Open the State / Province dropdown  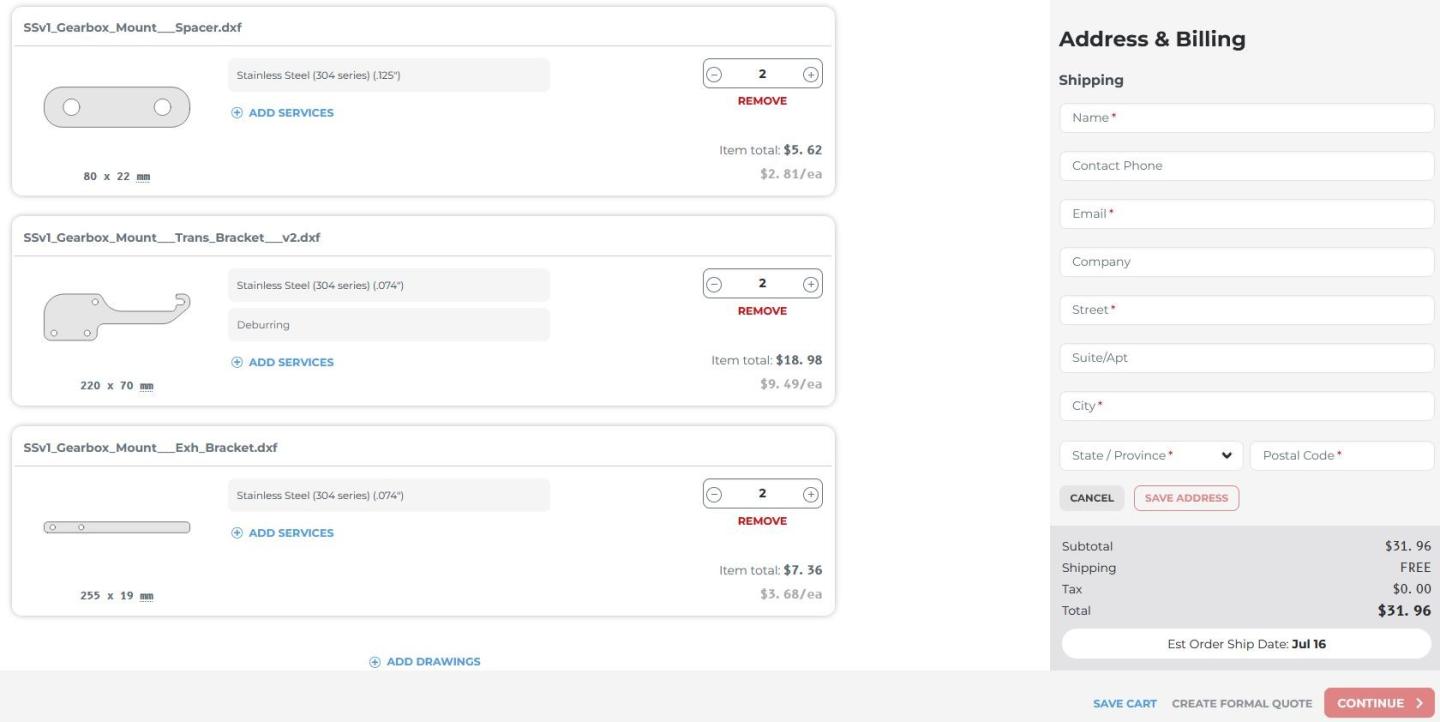[1150, 456]
